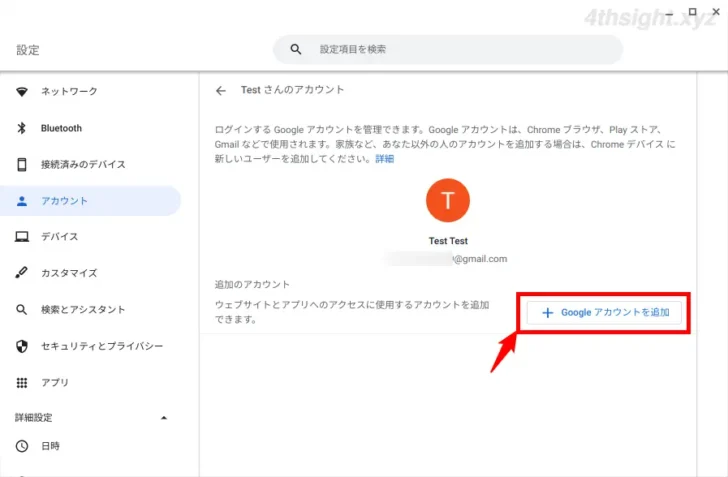Open the 詳細 learn more link

[384, 159]
